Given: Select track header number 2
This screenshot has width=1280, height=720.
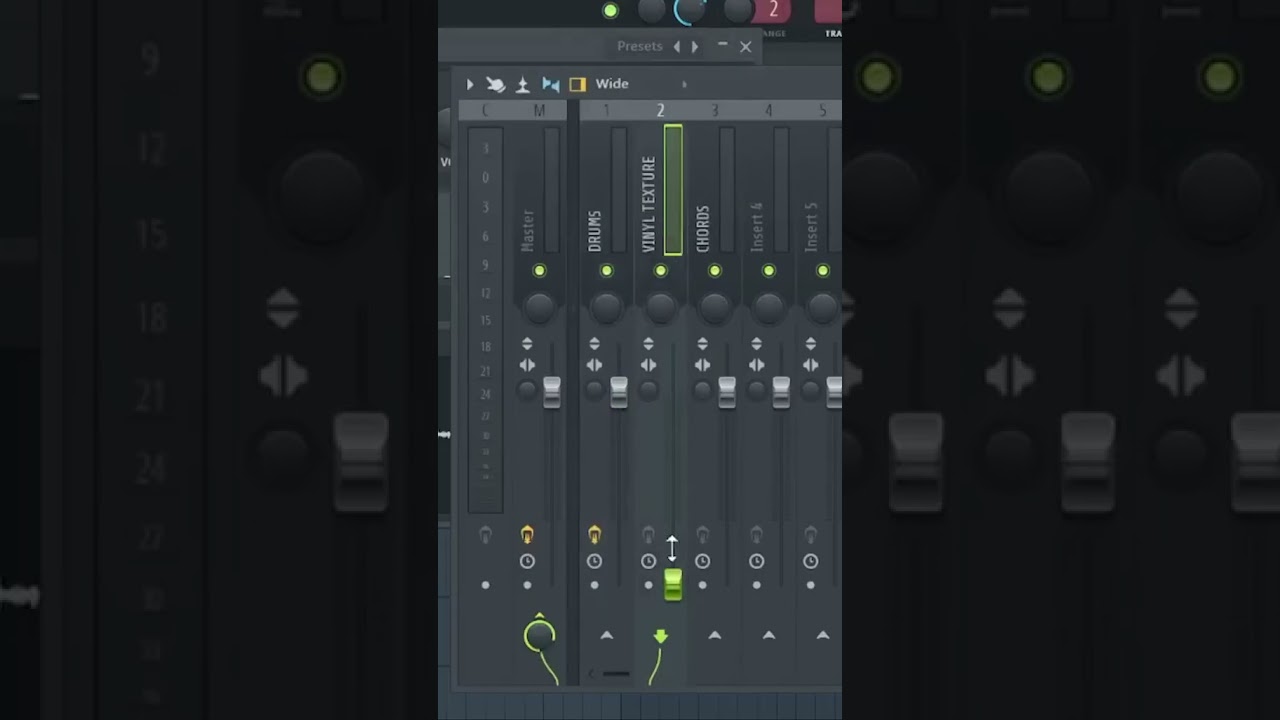Looking at the screenshot, I should pyautogui.click(x=660, y=111).
